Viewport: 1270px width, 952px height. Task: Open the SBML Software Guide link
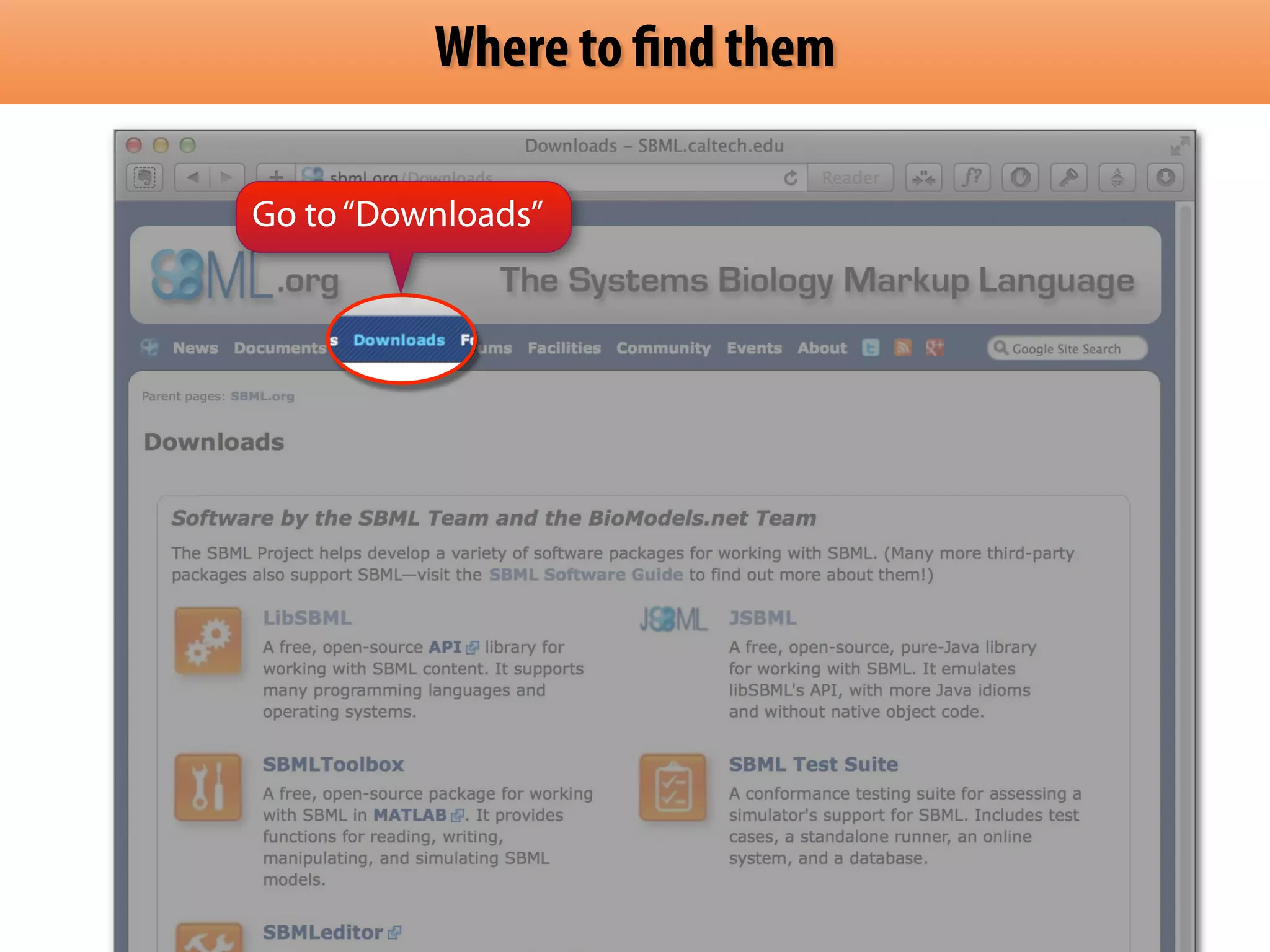pos(586,575)
